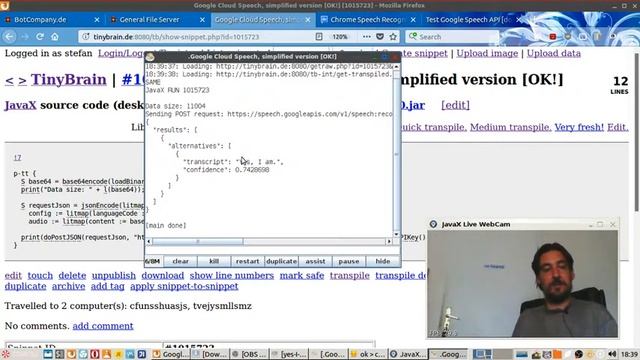
Task: Show site information icon in URL bar
Action: click(86, 37)
